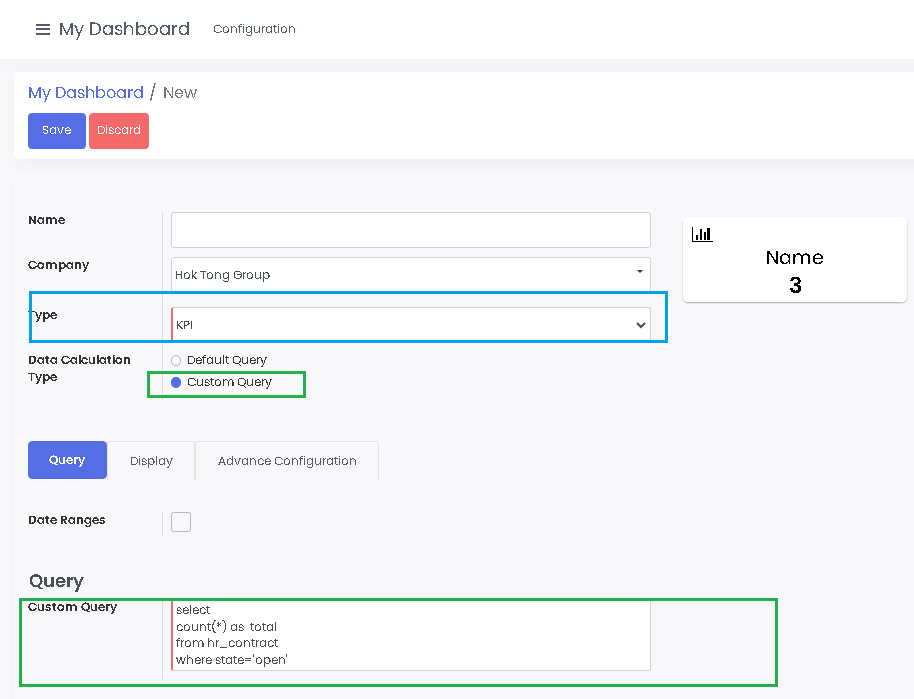Switch to the Advance Configuration tab
The height and width of the screenshot is (699, 914).
coord(287,460)
